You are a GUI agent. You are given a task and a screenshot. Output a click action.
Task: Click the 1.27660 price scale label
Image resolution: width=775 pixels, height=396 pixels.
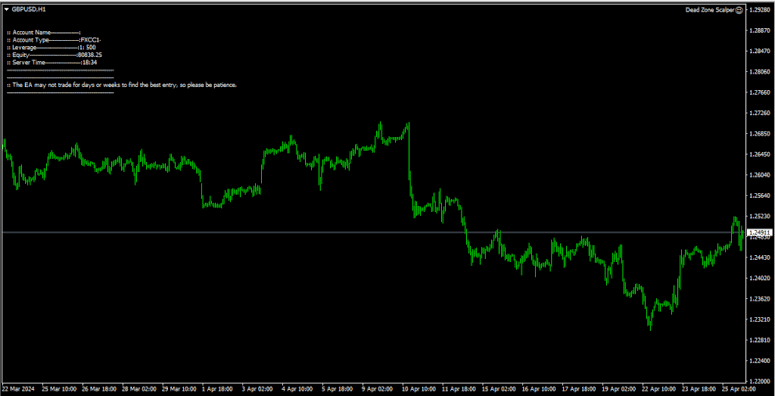(760, 92)
